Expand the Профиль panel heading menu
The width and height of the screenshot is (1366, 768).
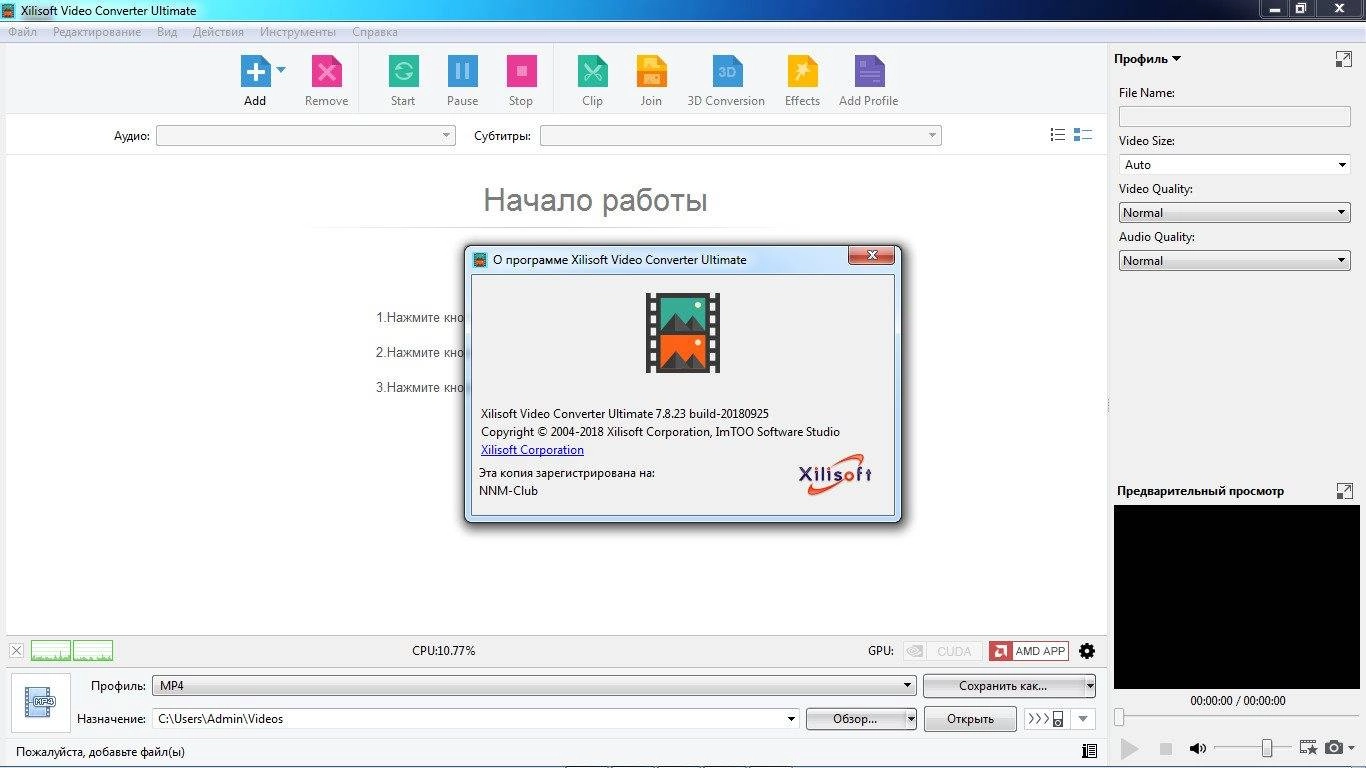point(1148,59)
